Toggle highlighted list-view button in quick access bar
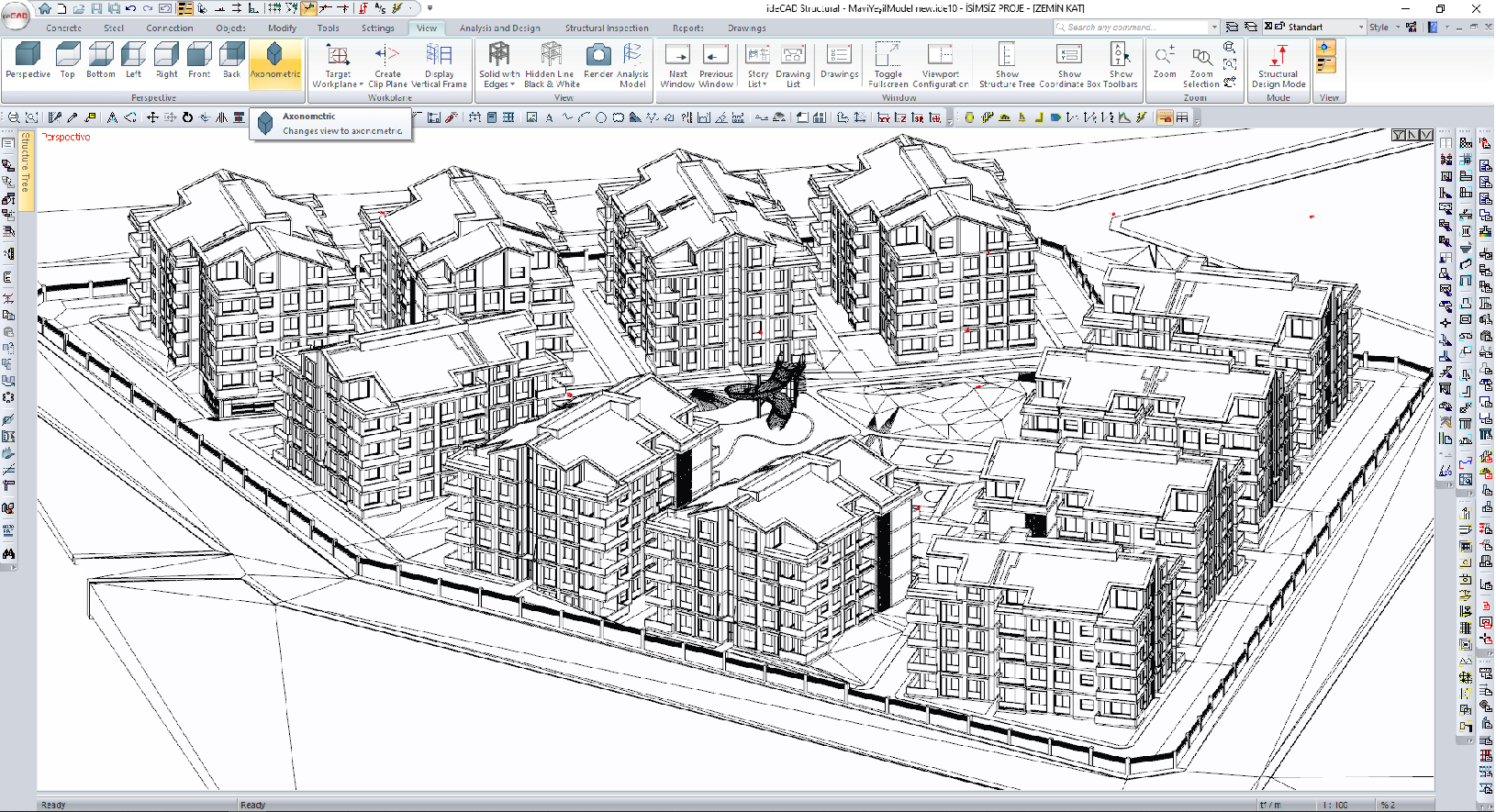Image resolution: width=1496 pixels, height=812 pixels. (185, 8)
